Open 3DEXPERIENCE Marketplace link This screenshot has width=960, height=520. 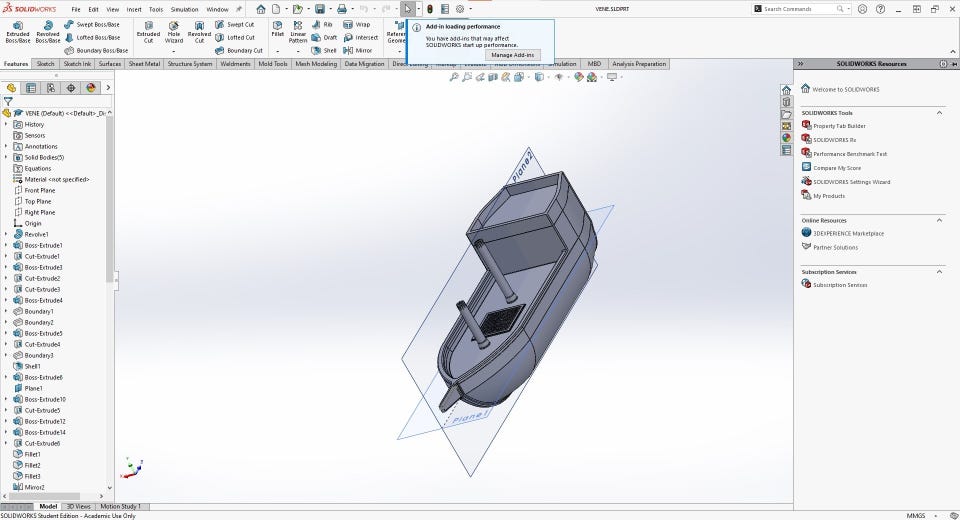click(x=849, y=233)
